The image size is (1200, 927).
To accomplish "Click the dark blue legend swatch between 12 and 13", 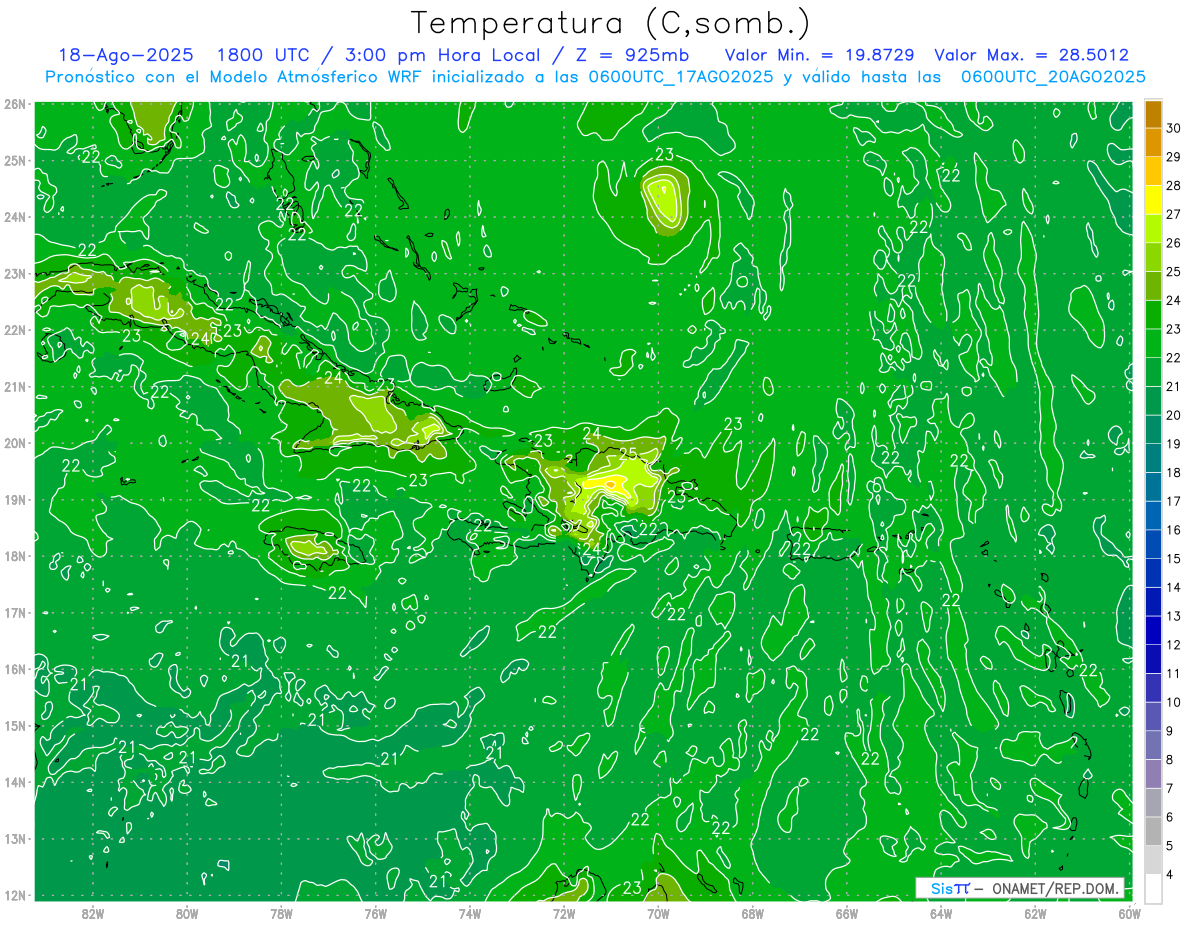I will point(1153,631).
